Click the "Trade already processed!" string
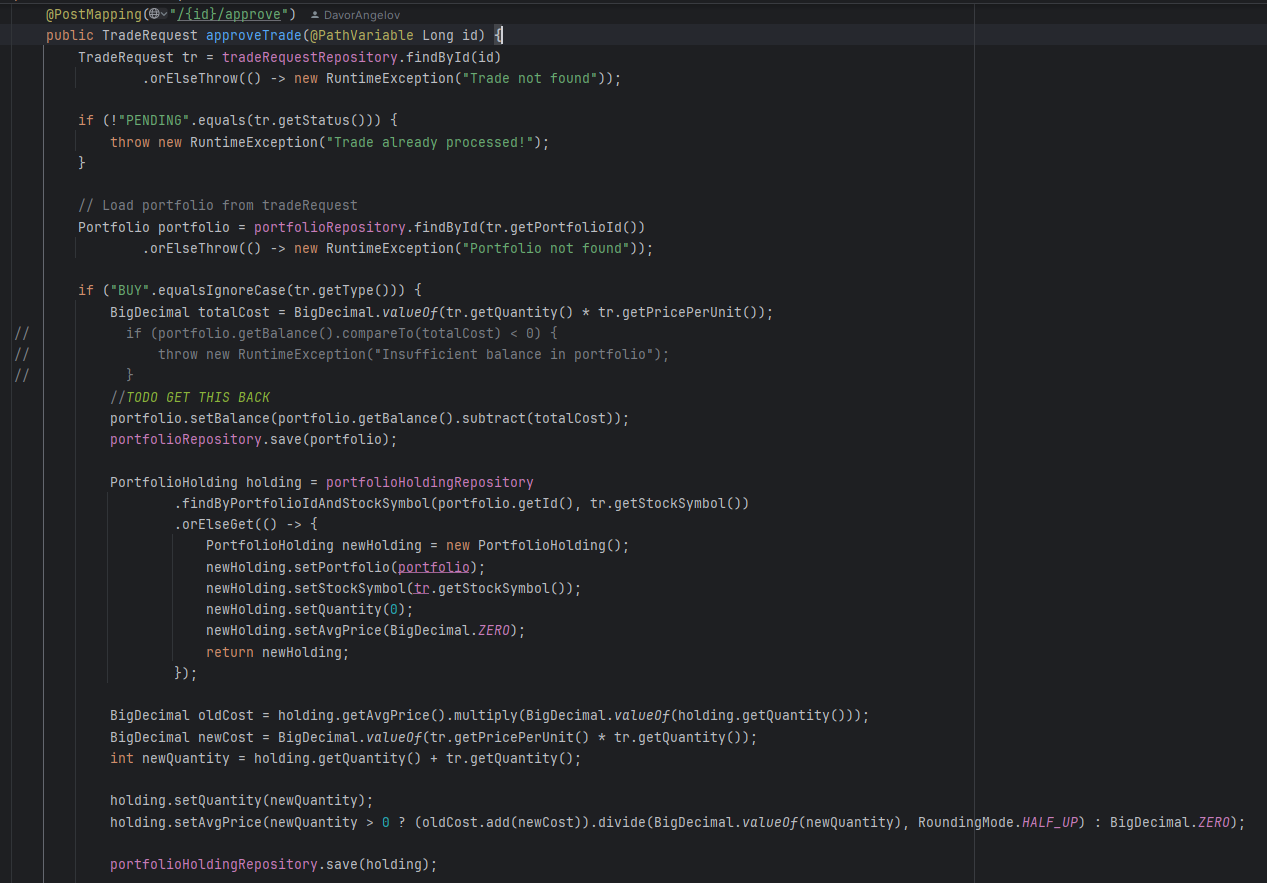The image size is (1267, 883). click(430, 142)
